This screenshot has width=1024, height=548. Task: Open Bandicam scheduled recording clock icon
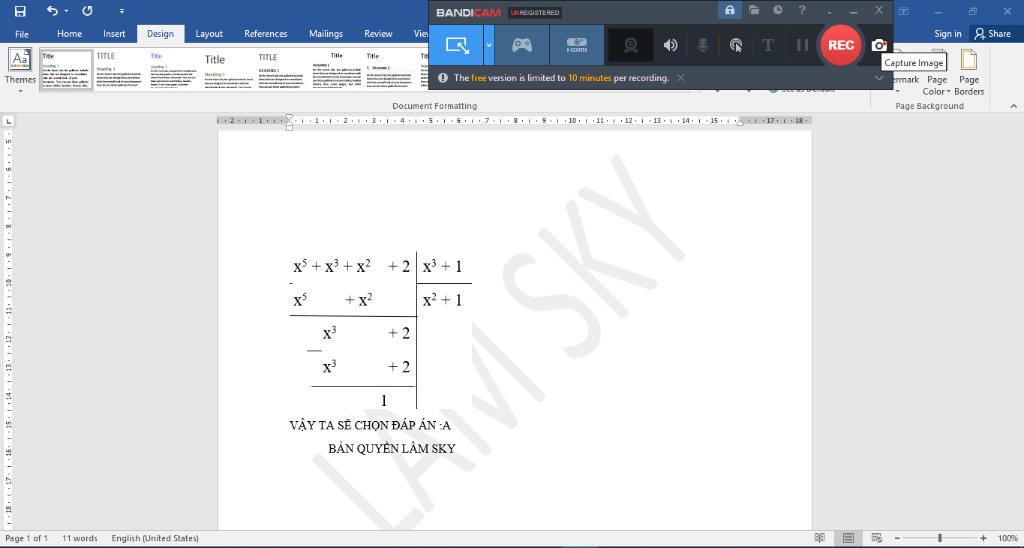[778, 10]
